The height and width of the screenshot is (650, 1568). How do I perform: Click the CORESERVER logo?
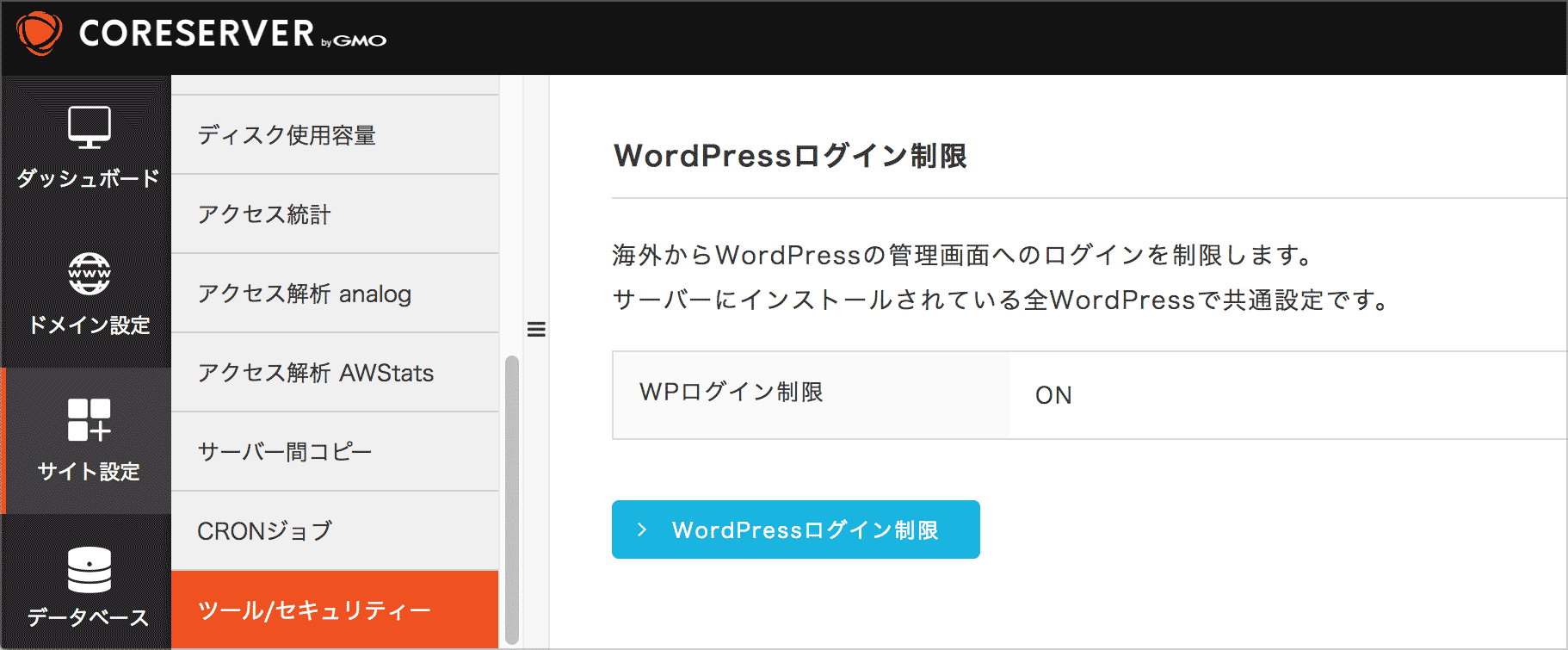201,34
